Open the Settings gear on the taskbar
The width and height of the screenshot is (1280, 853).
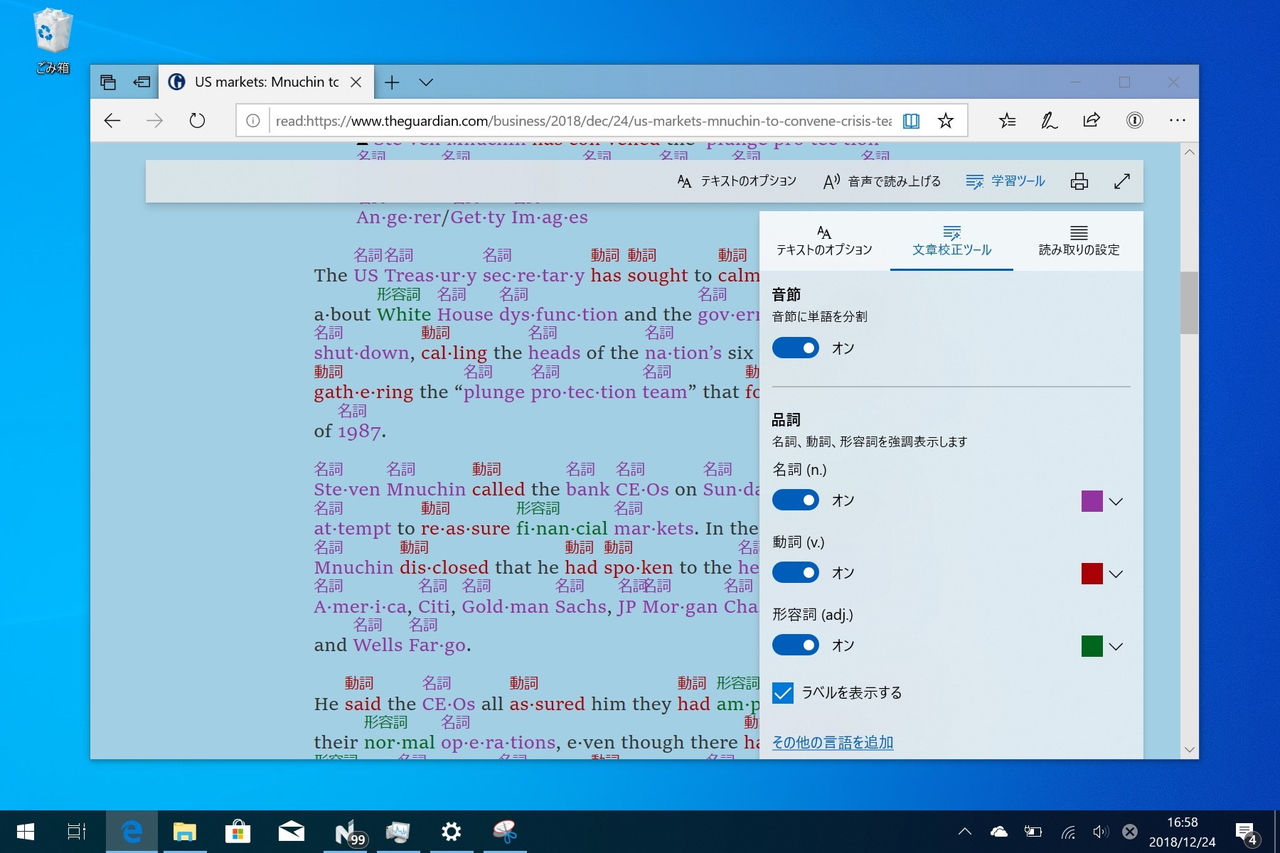(451, 832)
